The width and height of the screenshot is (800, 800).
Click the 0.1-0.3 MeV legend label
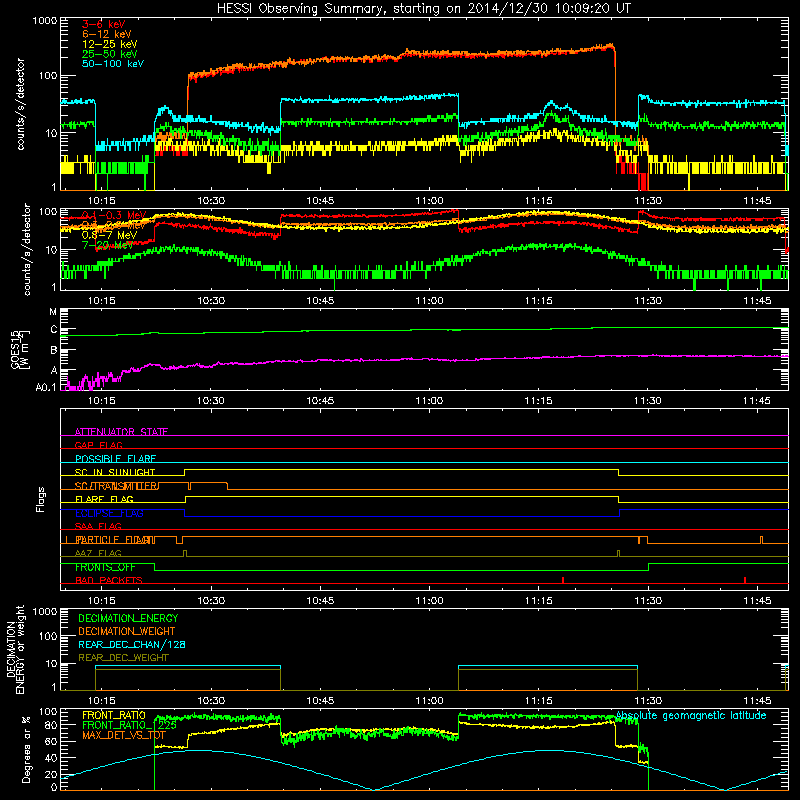tap(114, 215)
